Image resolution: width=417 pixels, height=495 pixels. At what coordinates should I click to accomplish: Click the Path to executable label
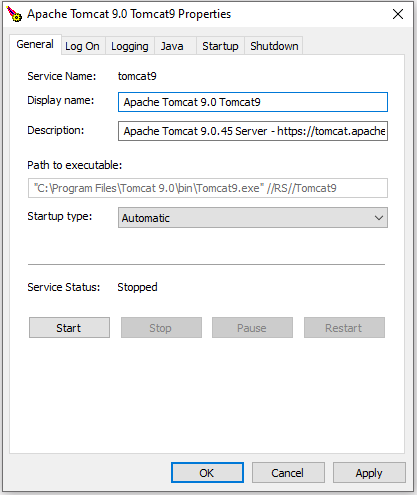coord(75,165)
